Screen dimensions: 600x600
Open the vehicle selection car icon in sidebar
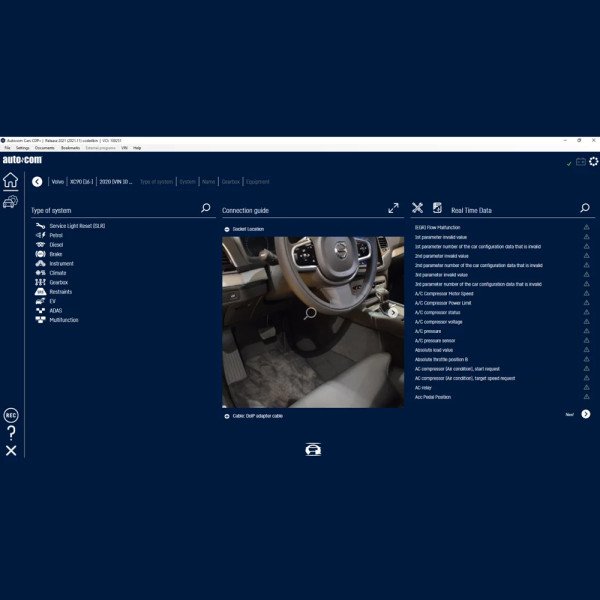pyautogui.click(x=10, y=202)
